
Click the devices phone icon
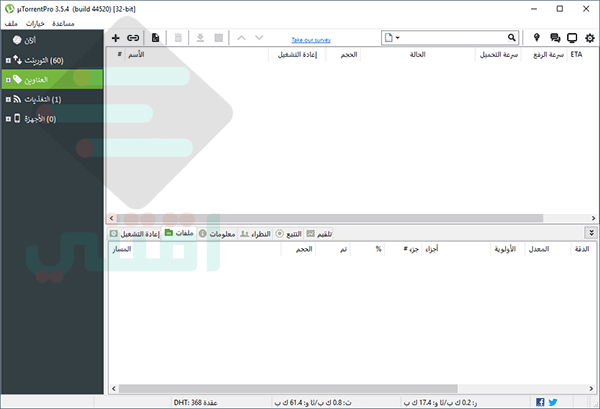(17, 118)
